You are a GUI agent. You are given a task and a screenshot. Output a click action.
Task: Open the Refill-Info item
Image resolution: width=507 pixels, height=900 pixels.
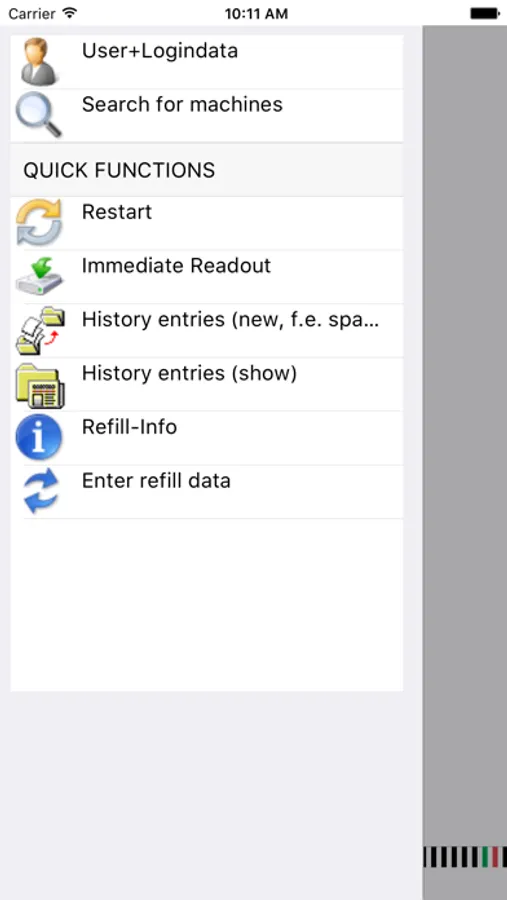click(207, 438)
